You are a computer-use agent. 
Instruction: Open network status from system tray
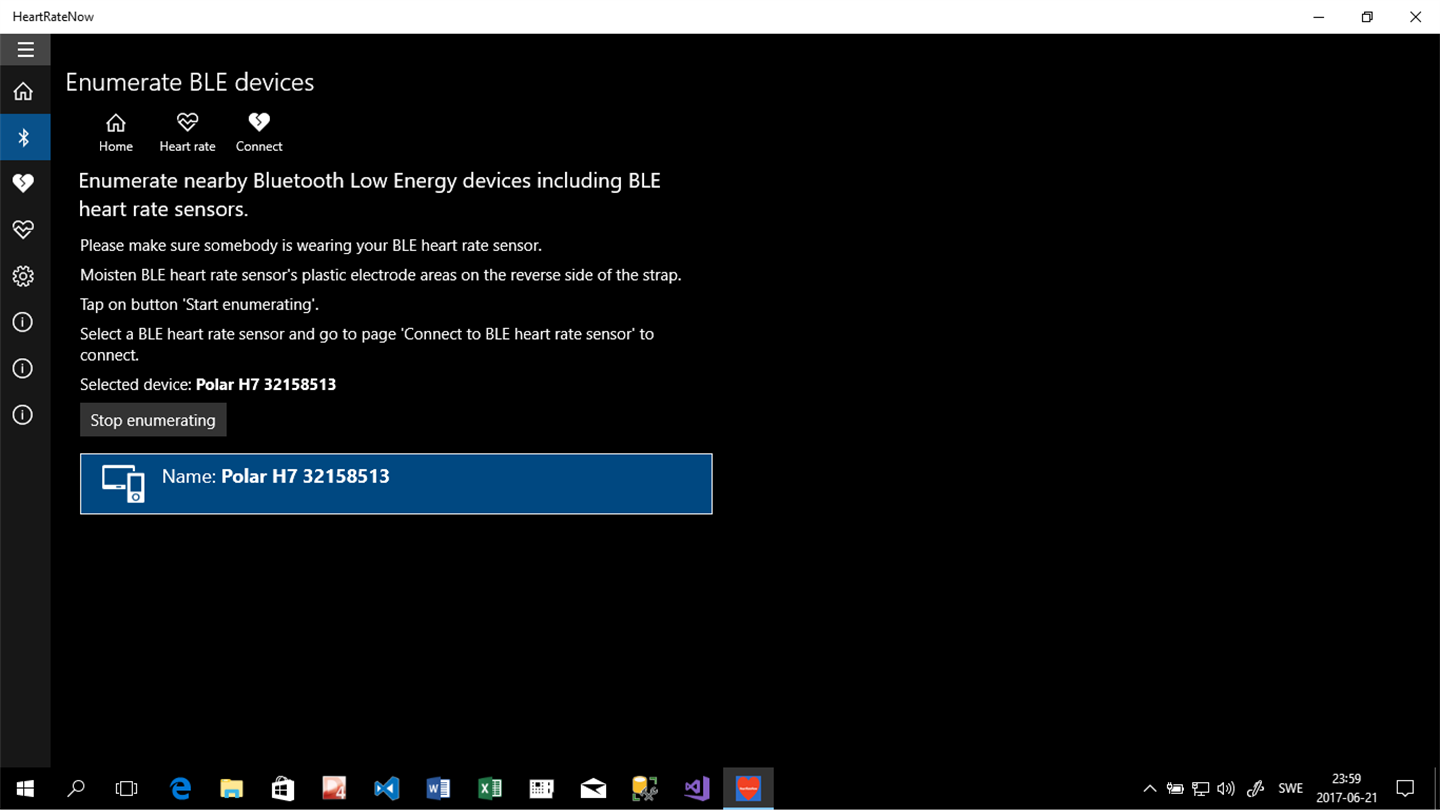click(x=1201, y=789)
